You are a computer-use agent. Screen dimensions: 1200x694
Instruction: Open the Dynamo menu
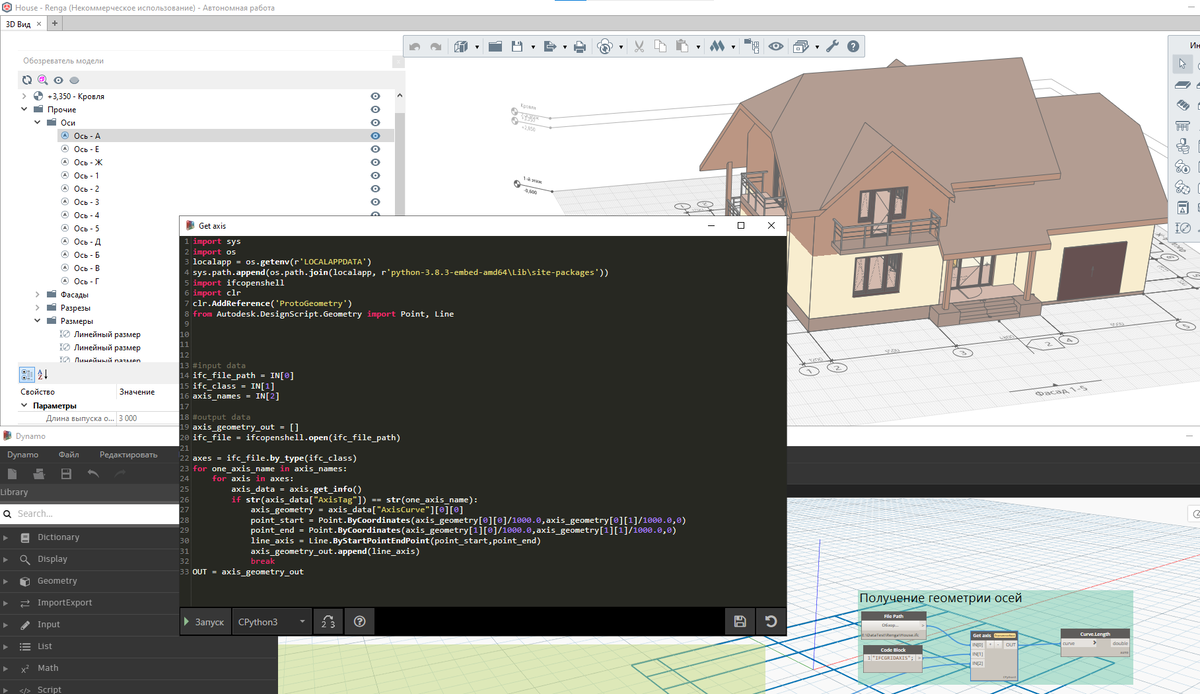click(x=23, y=454)
